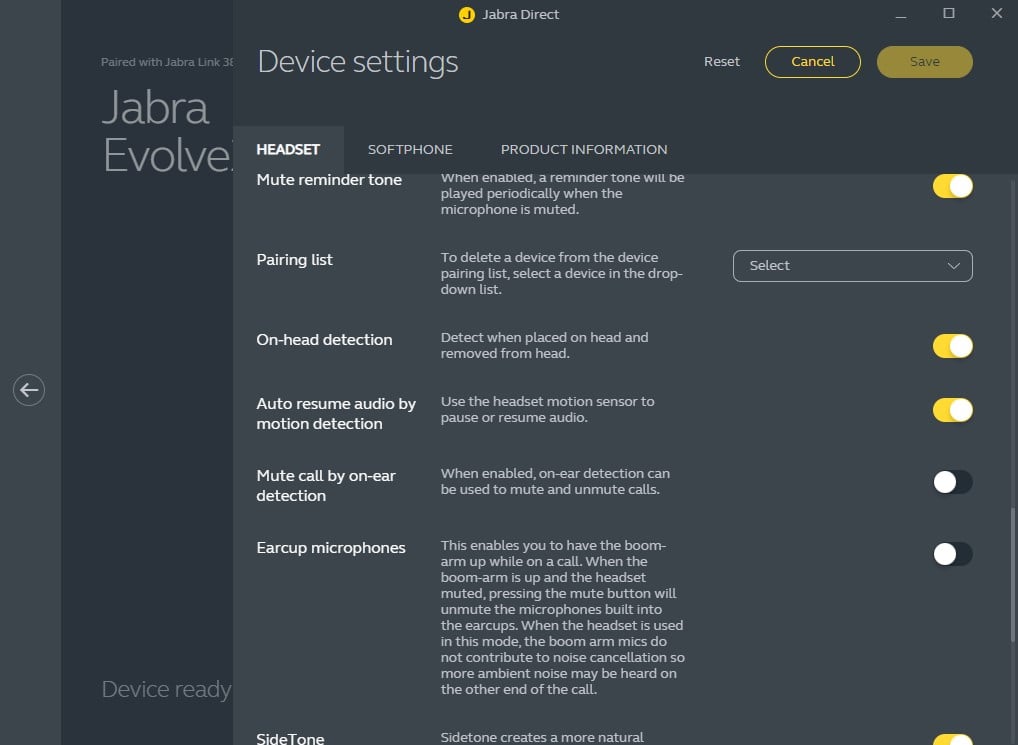Disable Auto resume audio by motion detection

coord(952,410)
